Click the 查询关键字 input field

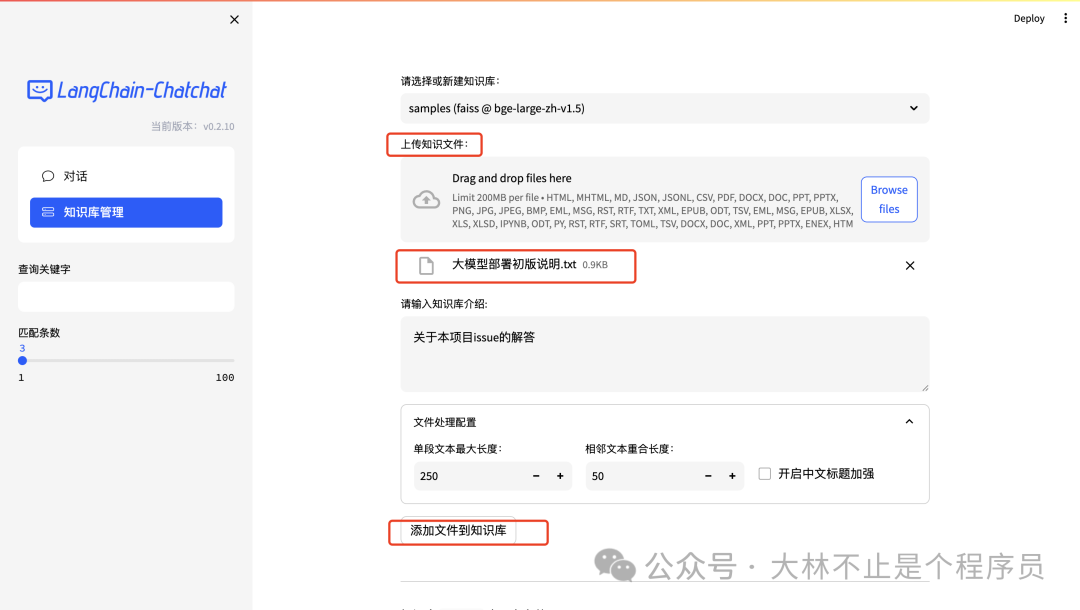(126, 297)
